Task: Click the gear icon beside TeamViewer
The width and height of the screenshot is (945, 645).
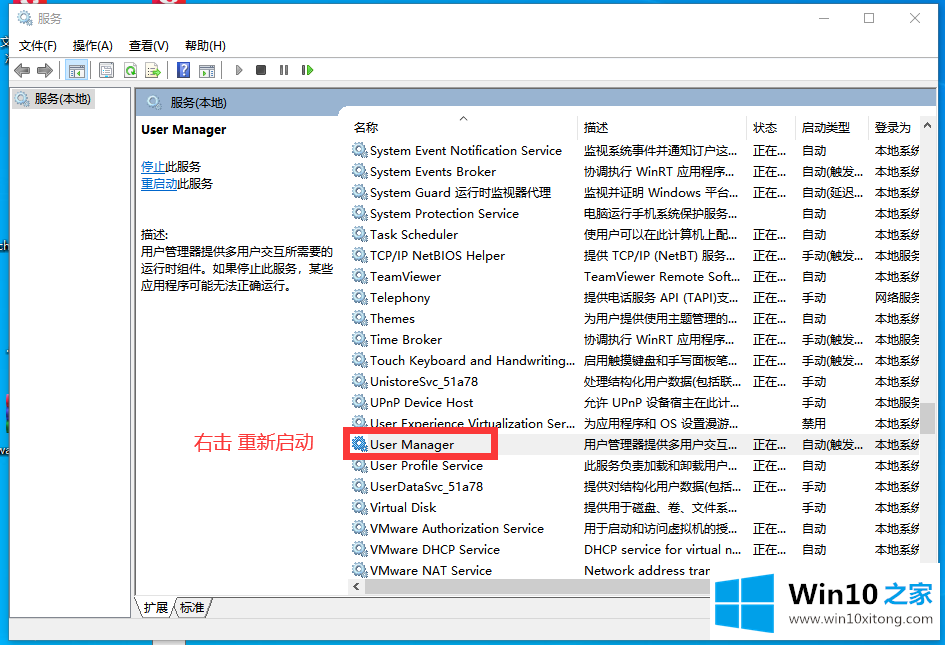Action: [x=360, y=276]
